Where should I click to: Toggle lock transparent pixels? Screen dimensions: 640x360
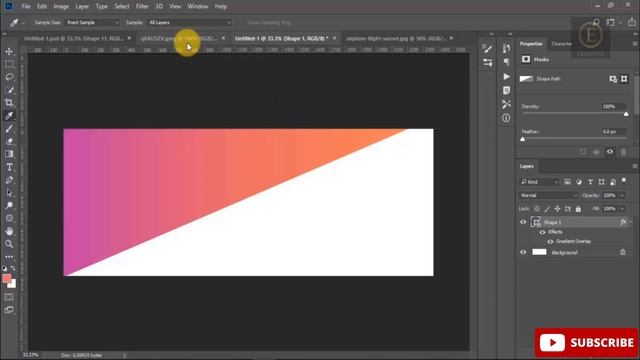point(537,209)
